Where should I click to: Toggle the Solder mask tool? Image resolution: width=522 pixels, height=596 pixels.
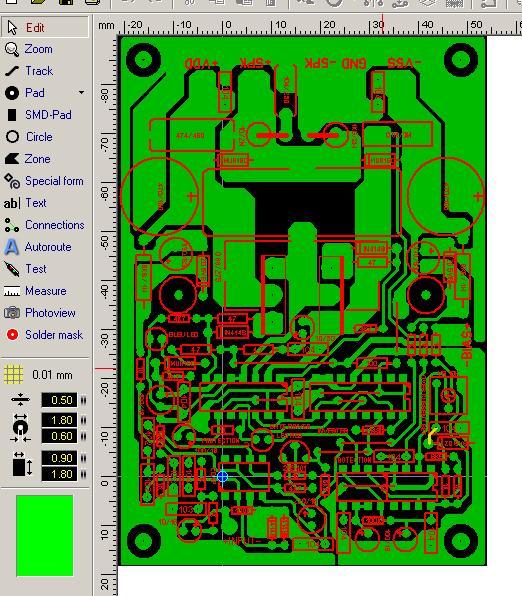tap(45, 335)
